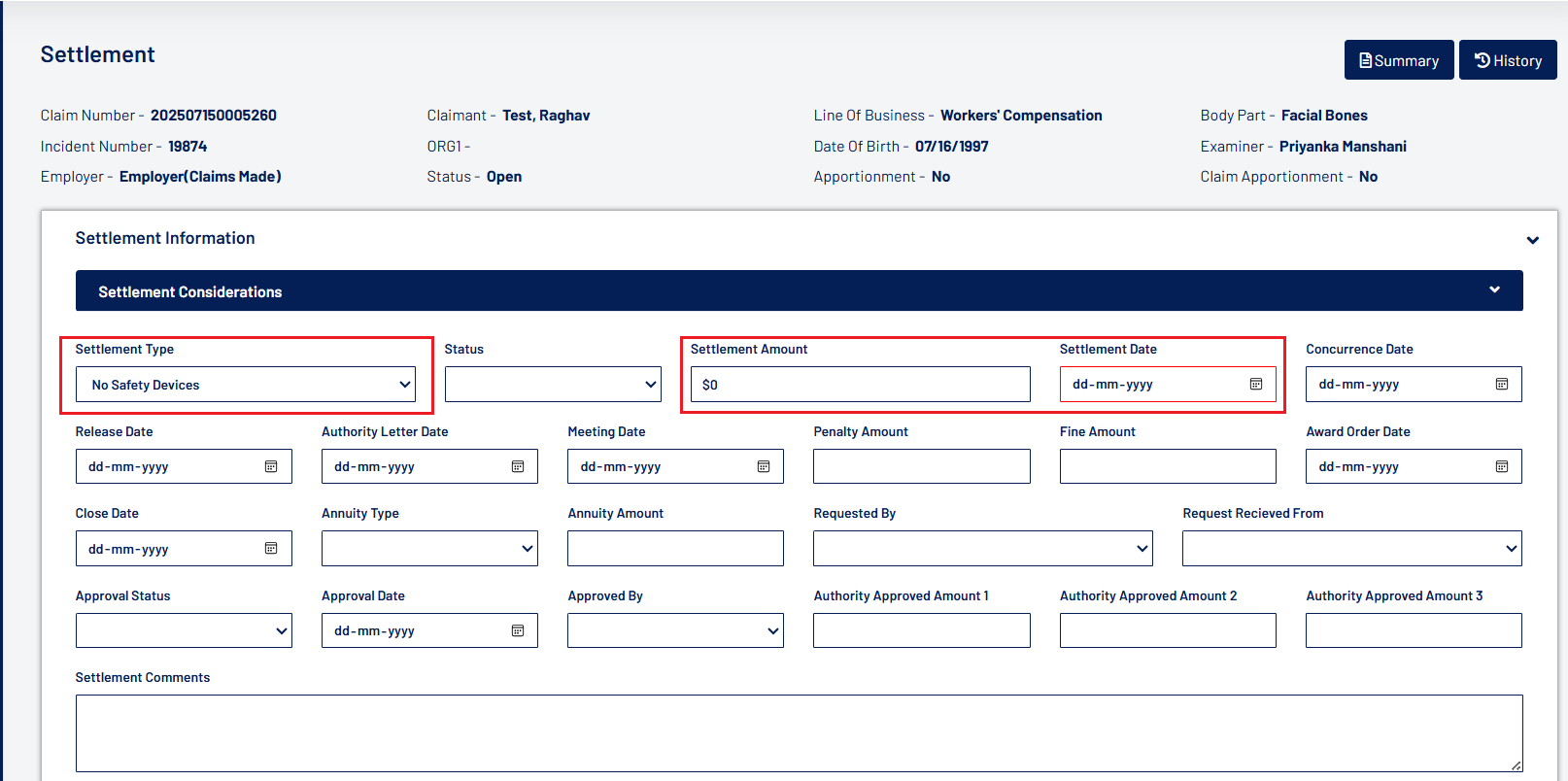Viewport: 1568px width, 781px height.
Task: Open Request Recieved From dropdown
Action: coord(1351,549)
